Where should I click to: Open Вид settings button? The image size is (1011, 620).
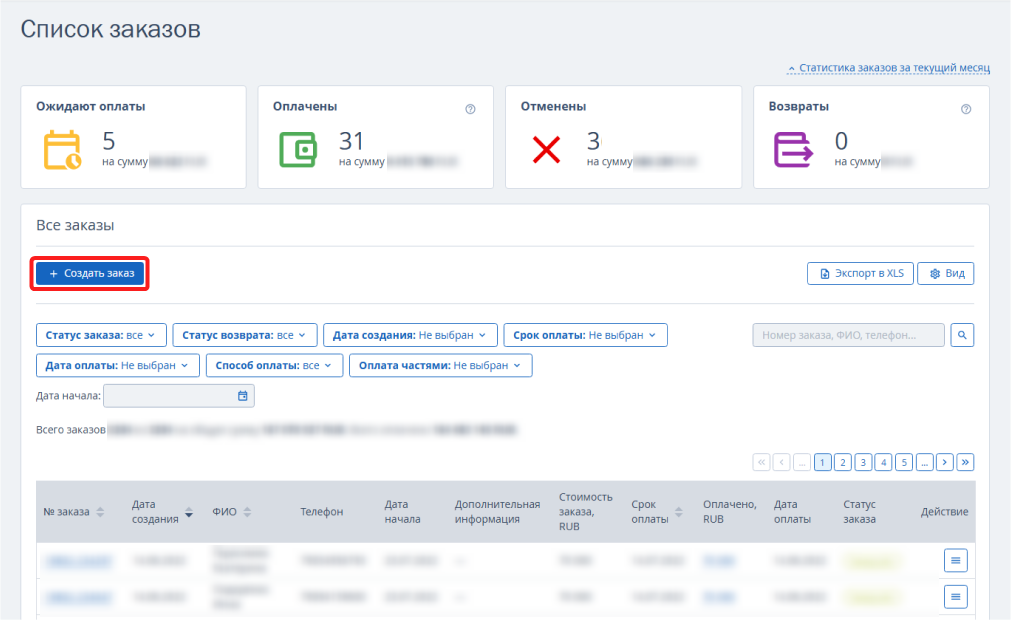click(x=946, y=273)
